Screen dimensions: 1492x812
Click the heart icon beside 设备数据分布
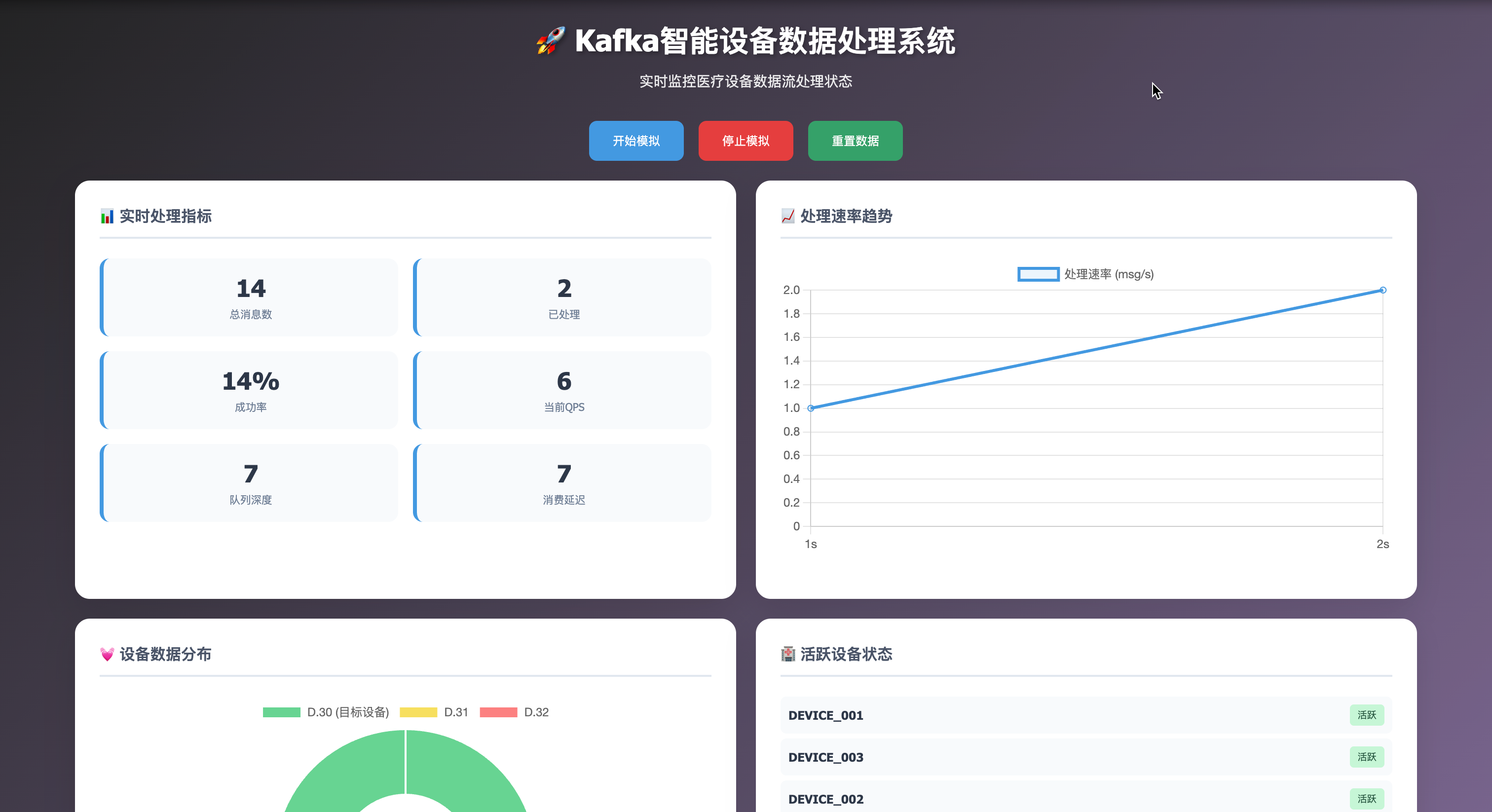pyautogui.click(x=107, y=655)
